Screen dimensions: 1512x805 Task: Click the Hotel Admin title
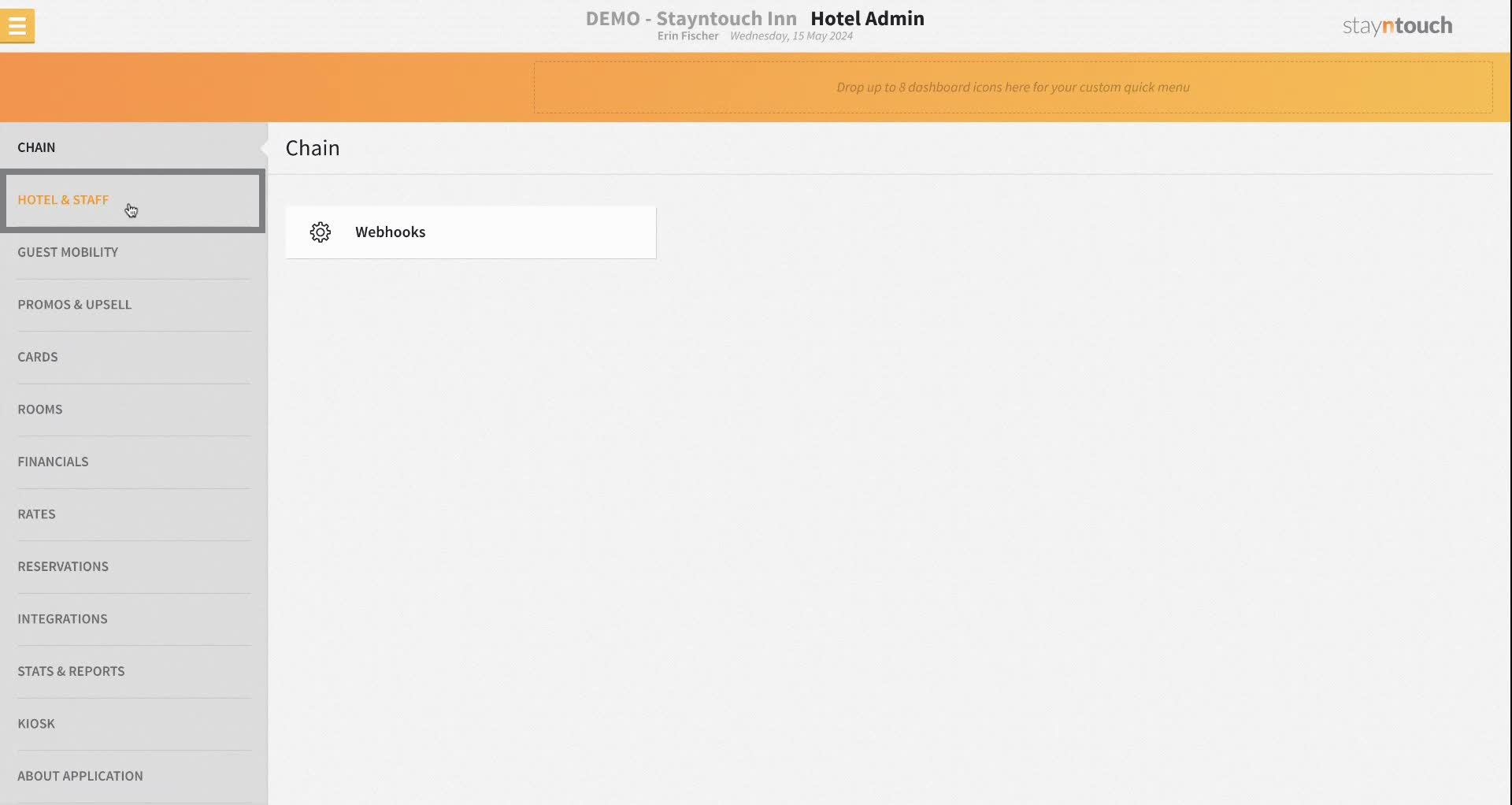(x=867, y=18)
